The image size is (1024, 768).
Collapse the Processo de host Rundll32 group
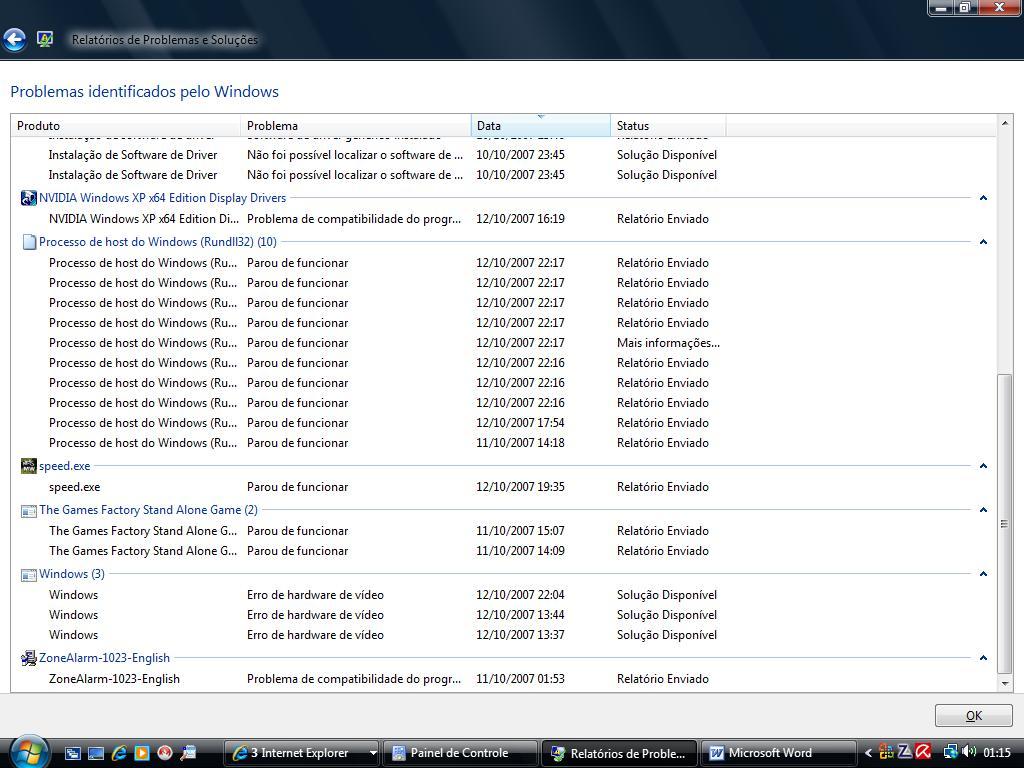[983, 242]
